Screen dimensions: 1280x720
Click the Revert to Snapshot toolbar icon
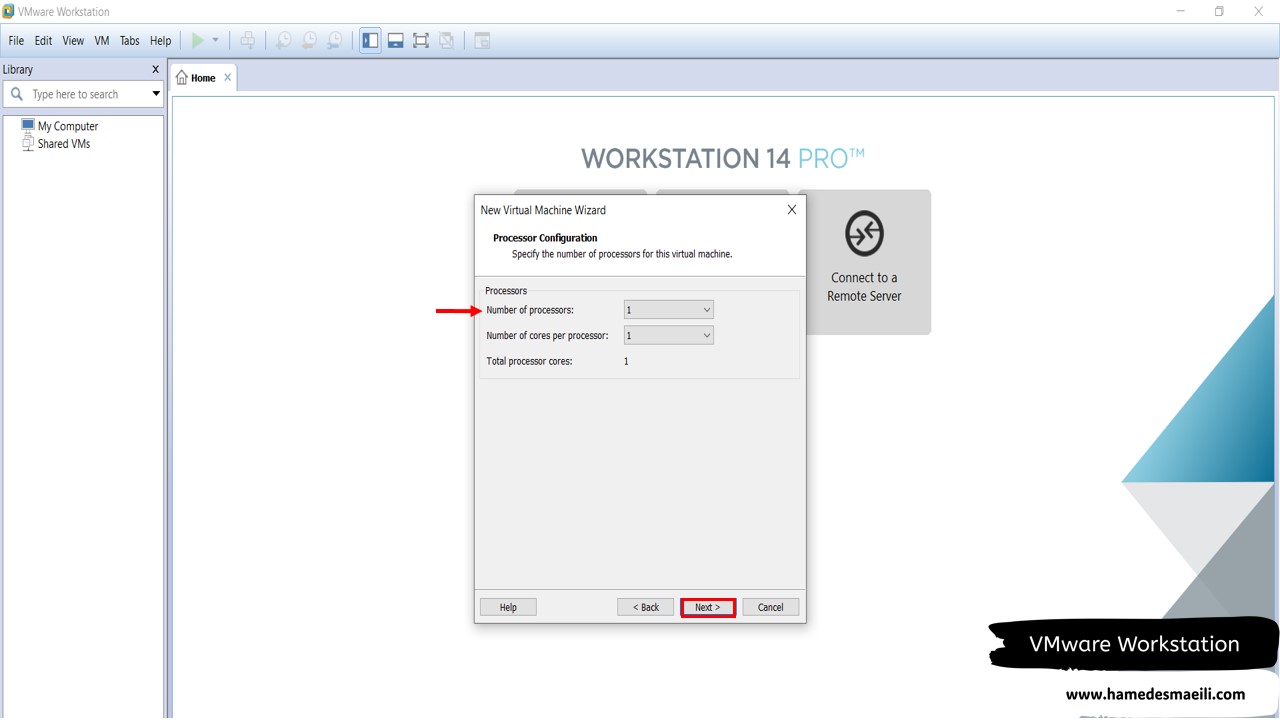[x=310, y=41]
